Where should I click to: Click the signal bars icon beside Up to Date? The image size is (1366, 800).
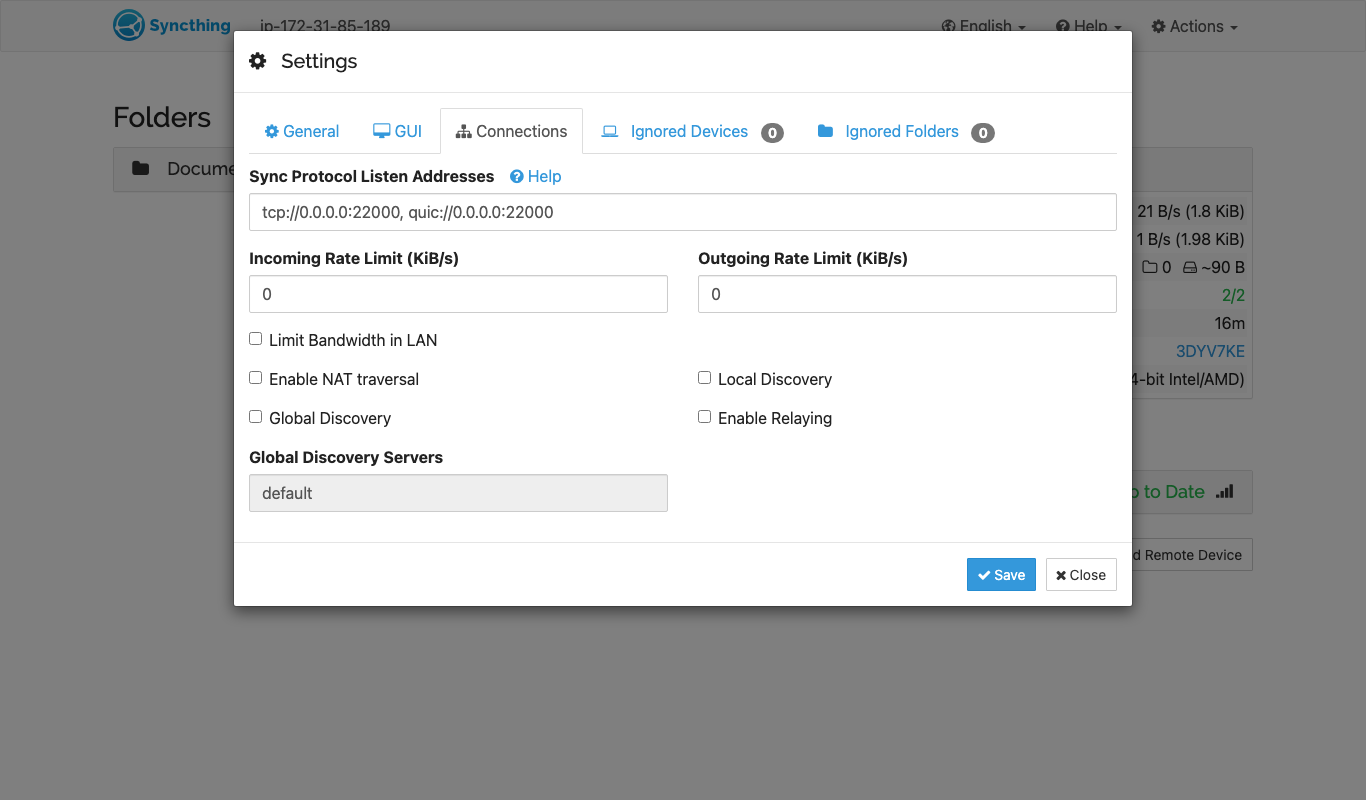[x=1225, y=491]
